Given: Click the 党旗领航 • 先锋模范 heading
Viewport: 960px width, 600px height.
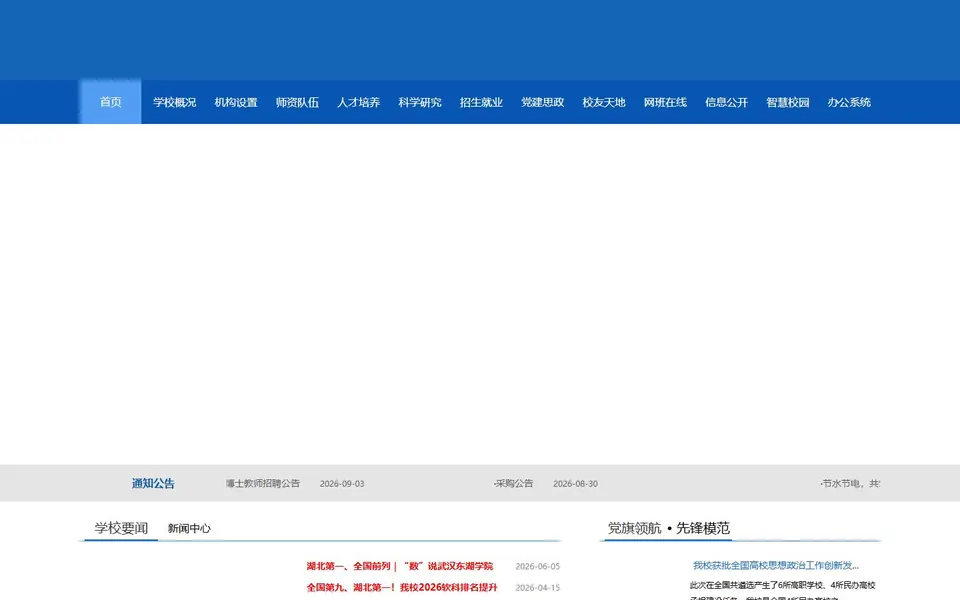Looking at the screenshot, I should coord(669,528).
